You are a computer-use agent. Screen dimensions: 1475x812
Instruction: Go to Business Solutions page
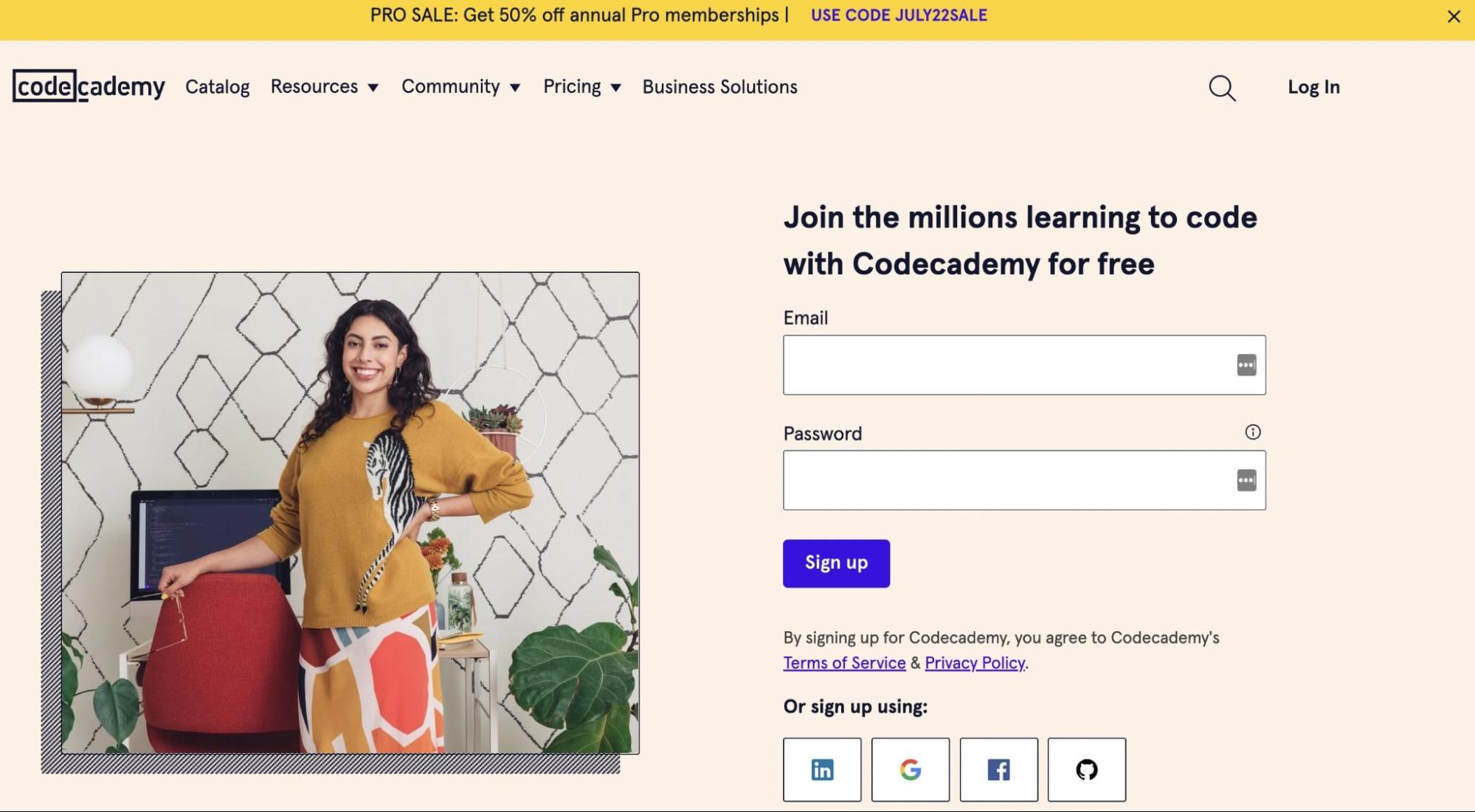719,87
